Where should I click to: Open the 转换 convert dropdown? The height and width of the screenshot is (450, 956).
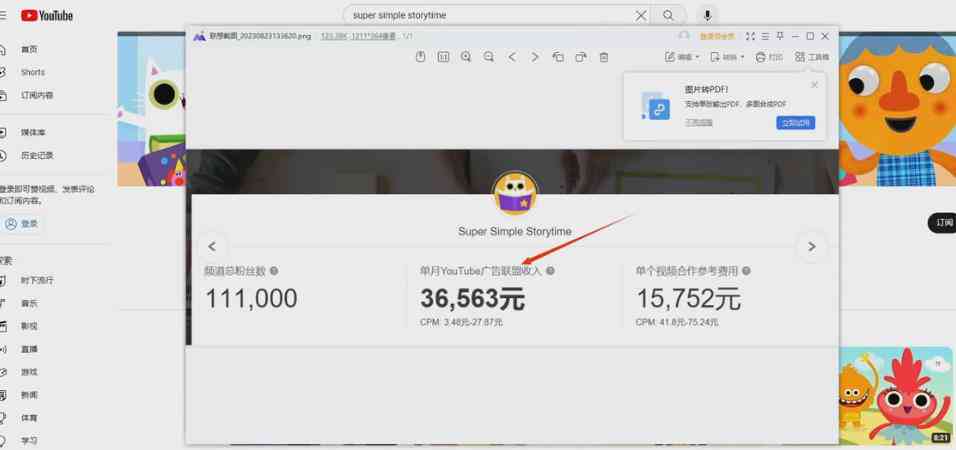point(727,57)
